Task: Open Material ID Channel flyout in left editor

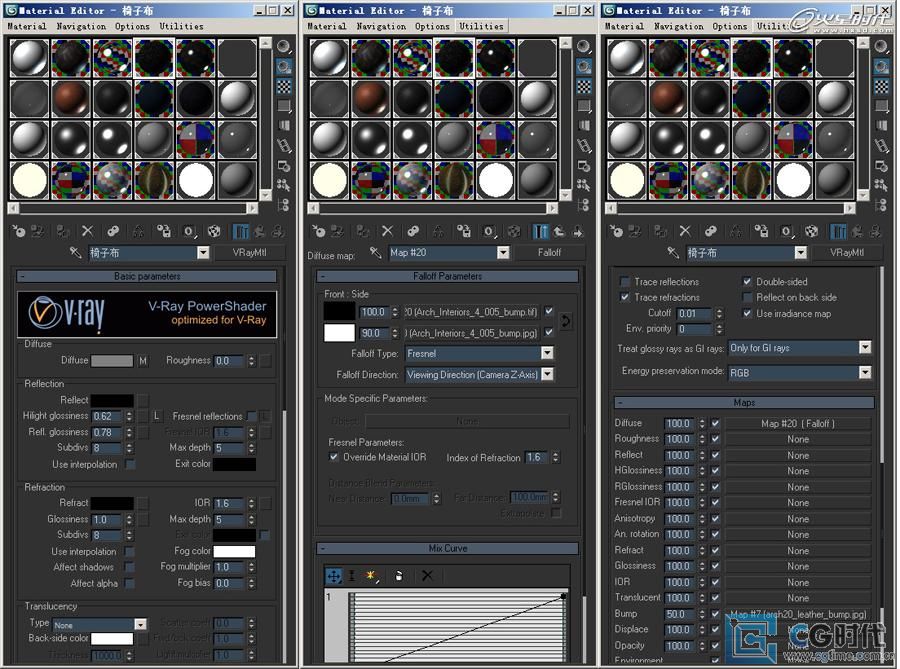Action: click(x=189, y=231)
